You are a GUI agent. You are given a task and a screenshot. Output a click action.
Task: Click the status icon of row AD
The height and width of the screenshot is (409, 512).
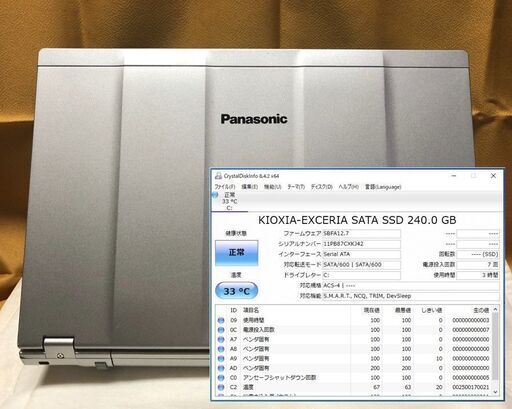[x=221, y=368]
